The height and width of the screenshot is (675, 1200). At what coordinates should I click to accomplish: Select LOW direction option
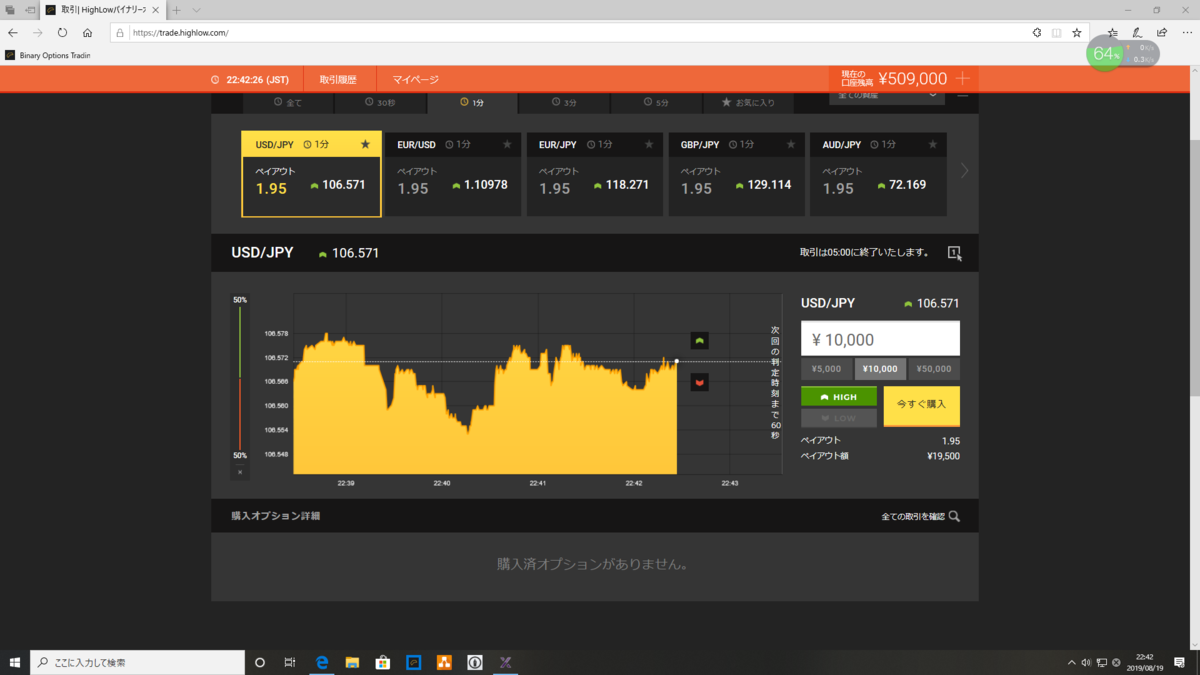[x=839, y=418]
